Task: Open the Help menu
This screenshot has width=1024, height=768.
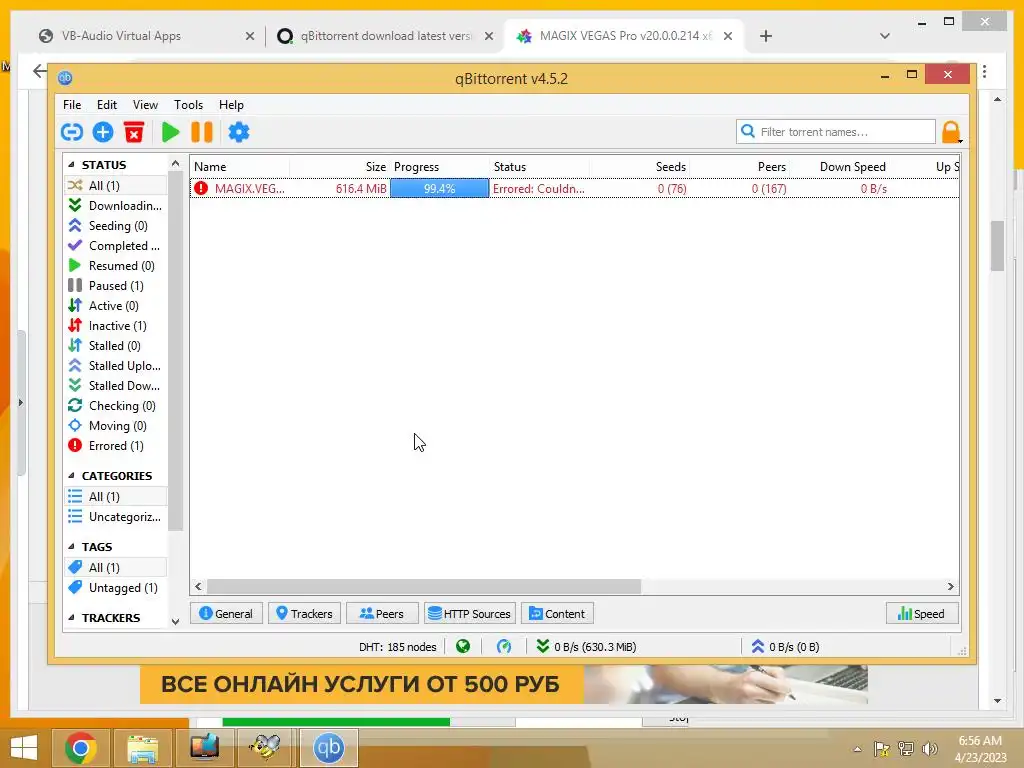Action: tap(231, 104)
